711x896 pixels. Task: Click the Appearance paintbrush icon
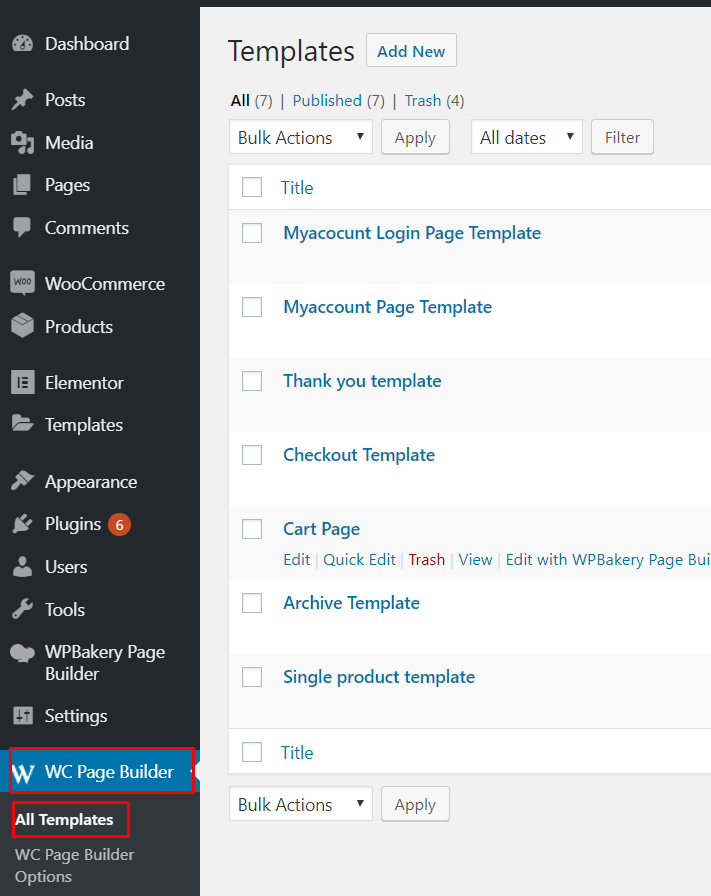(23, 482)
